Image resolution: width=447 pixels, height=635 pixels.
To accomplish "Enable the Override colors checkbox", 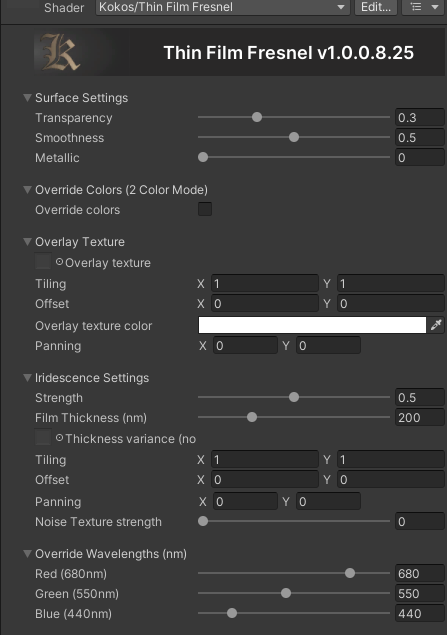I will [x=205, y=209].
